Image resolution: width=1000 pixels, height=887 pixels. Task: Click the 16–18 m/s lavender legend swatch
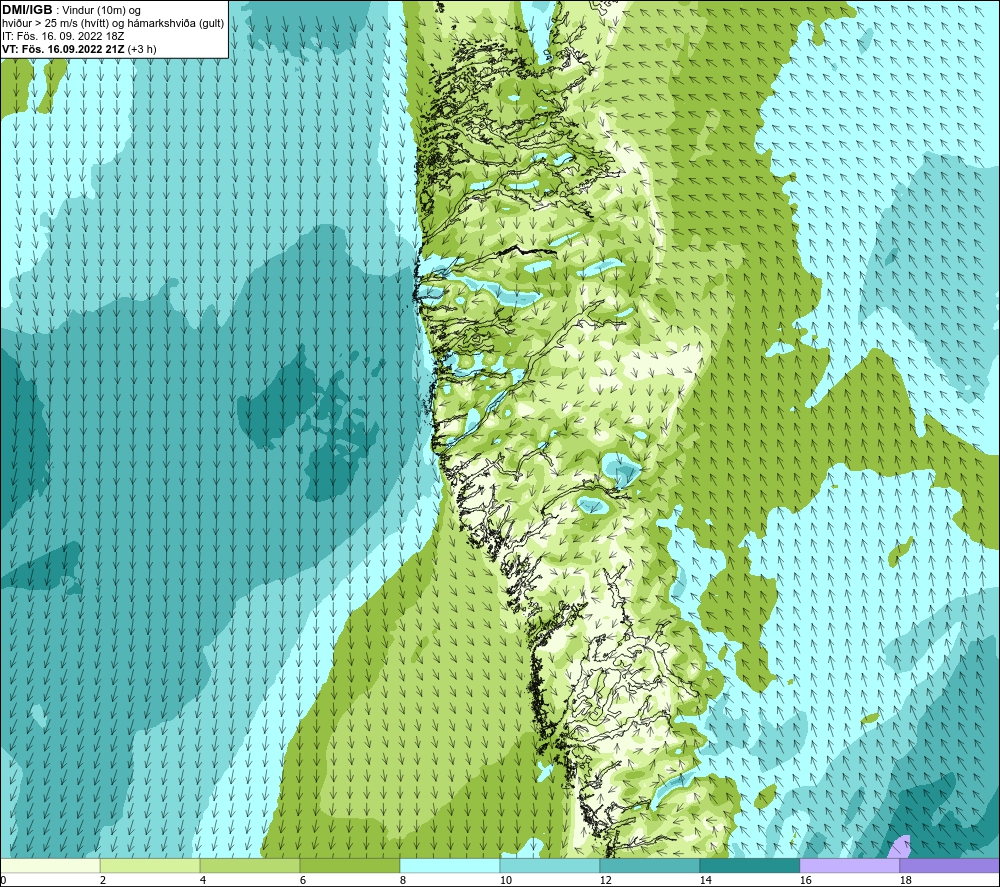coord(849,865)
